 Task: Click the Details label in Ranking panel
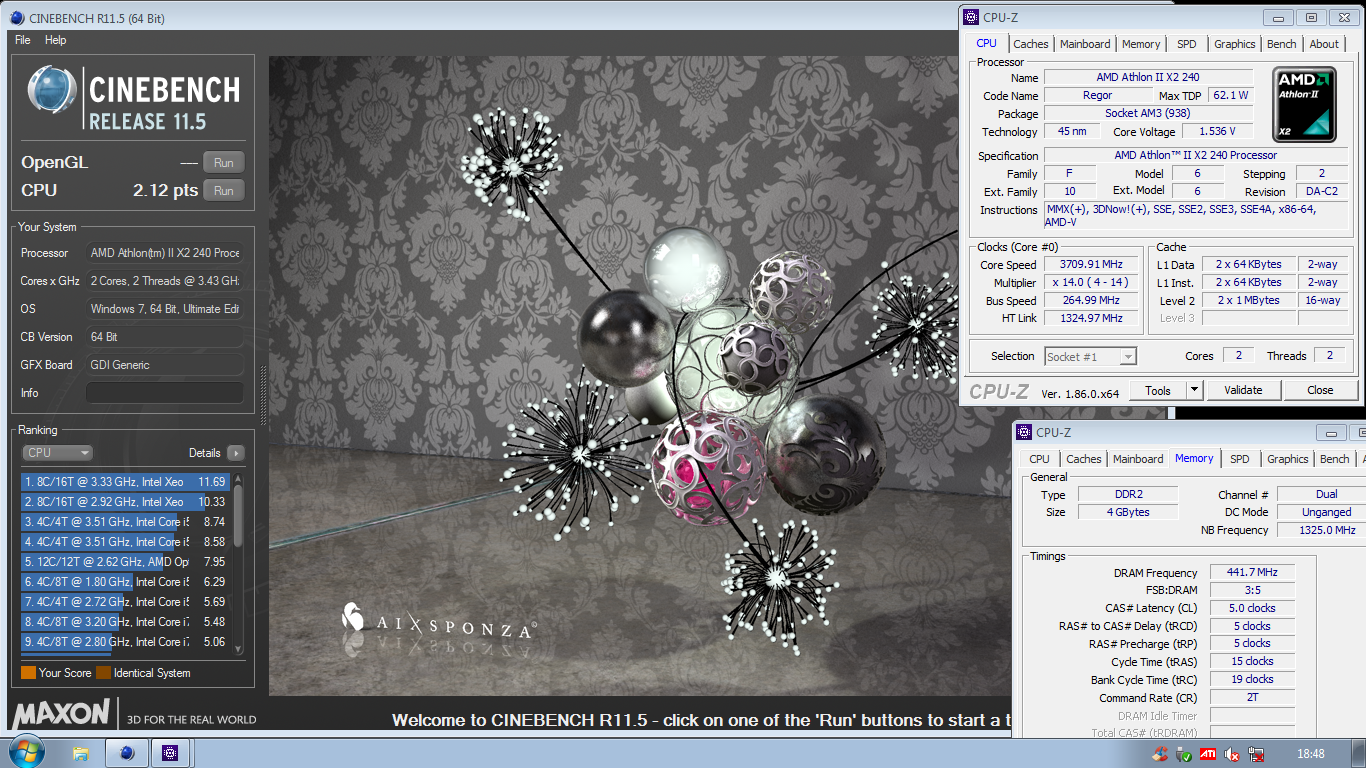click(x=205, y=453)
